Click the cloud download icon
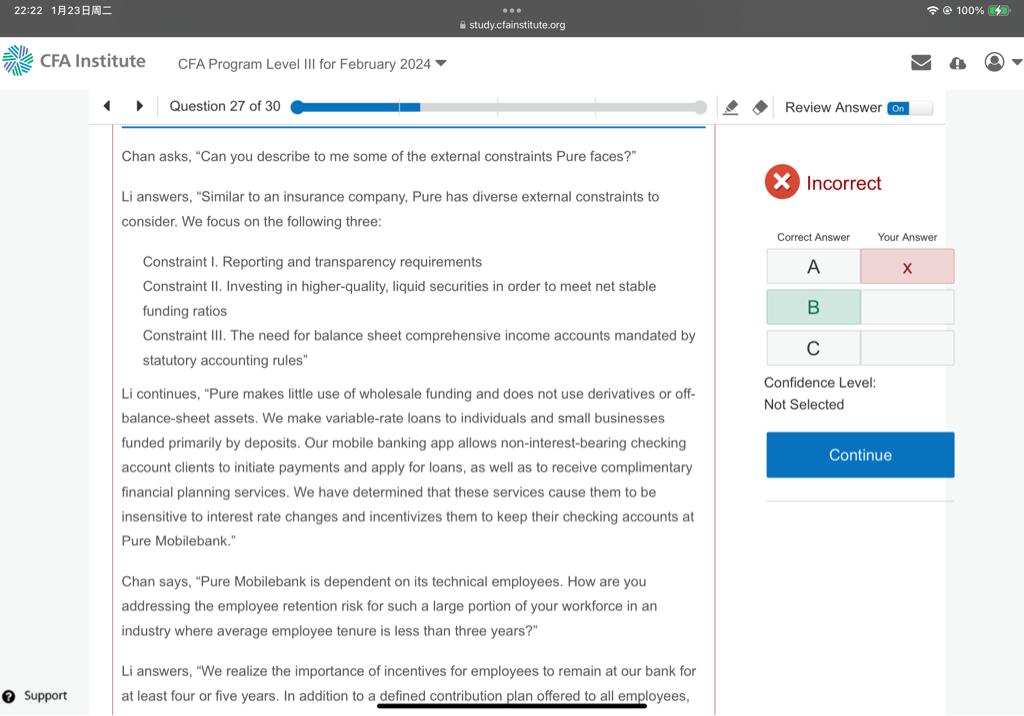This screenshot has height=716, width=1024. [957, 63]
